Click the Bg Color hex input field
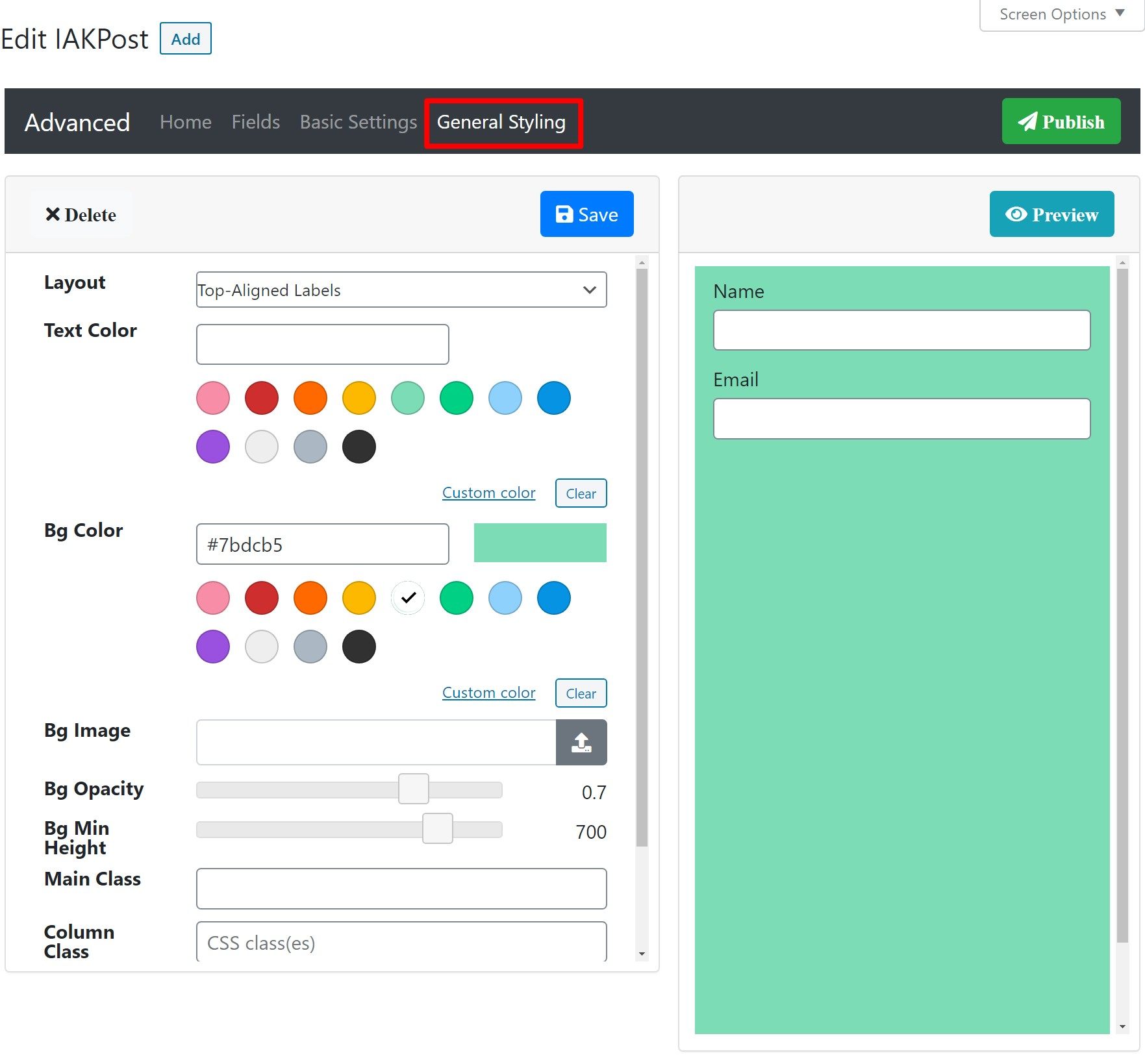Image resolution: width=1145 pixels, height=1064 pixels. 323,544
